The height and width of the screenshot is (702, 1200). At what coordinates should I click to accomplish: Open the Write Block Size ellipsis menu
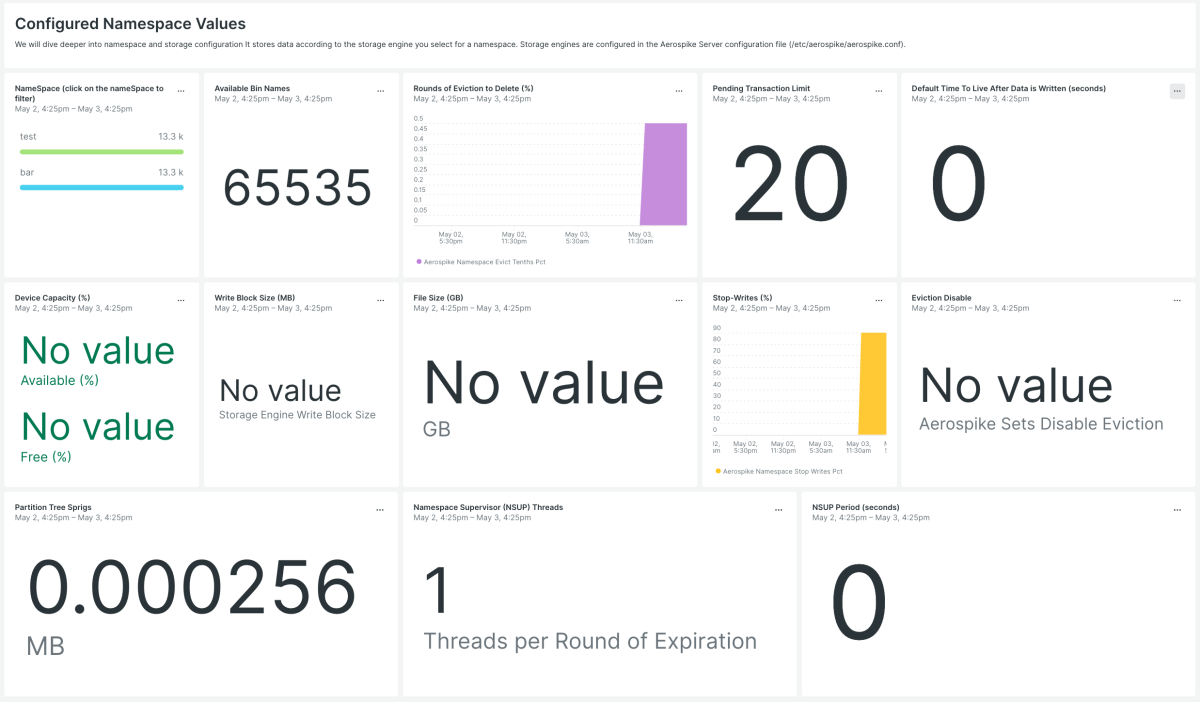380,300
